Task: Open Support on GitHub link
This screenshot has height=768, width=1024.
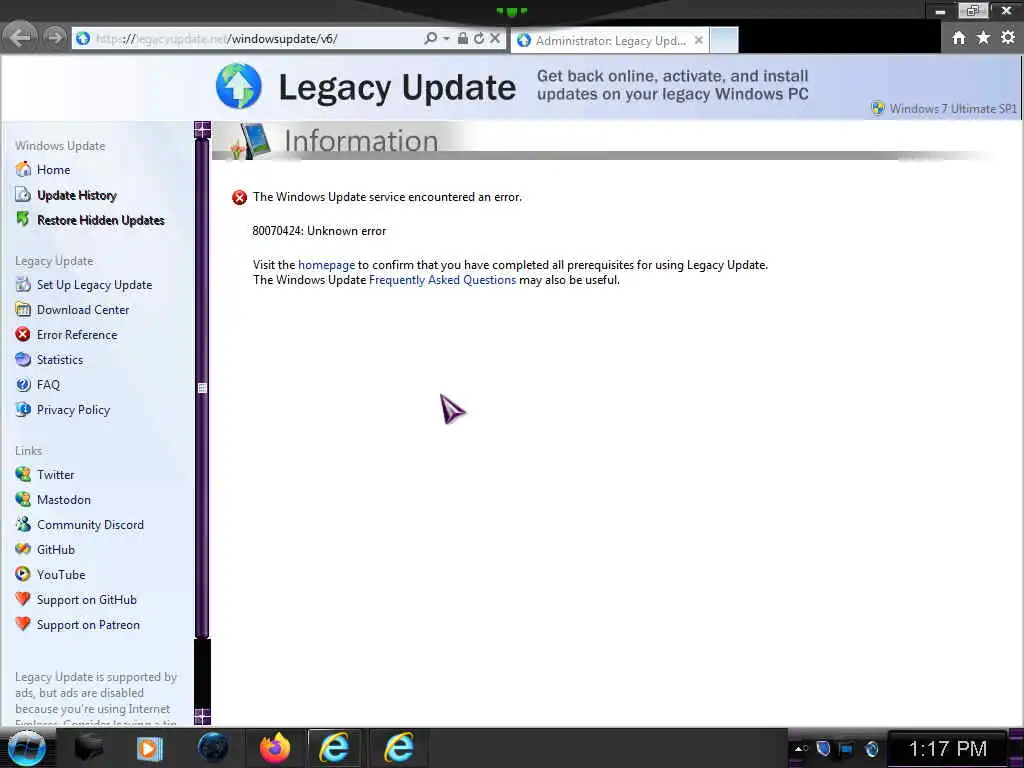Action: click(87, 600)
